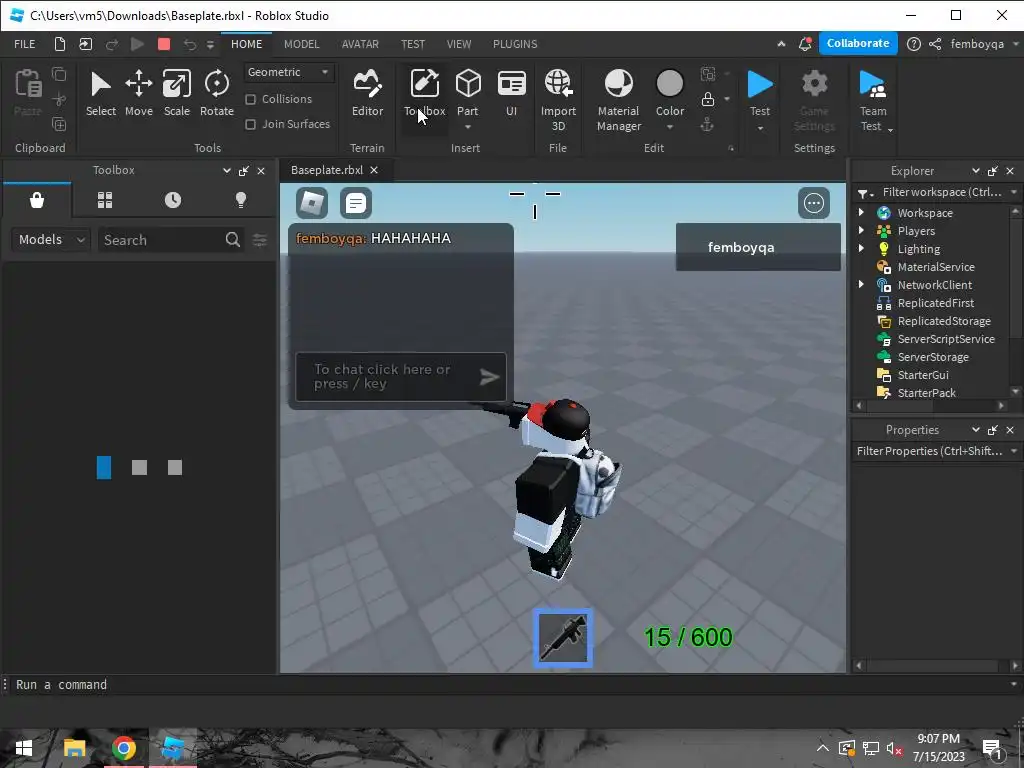This screenshot has width=1024, height=768.
Task: Open the Color dropdown arrow
Action: (669, 127)
